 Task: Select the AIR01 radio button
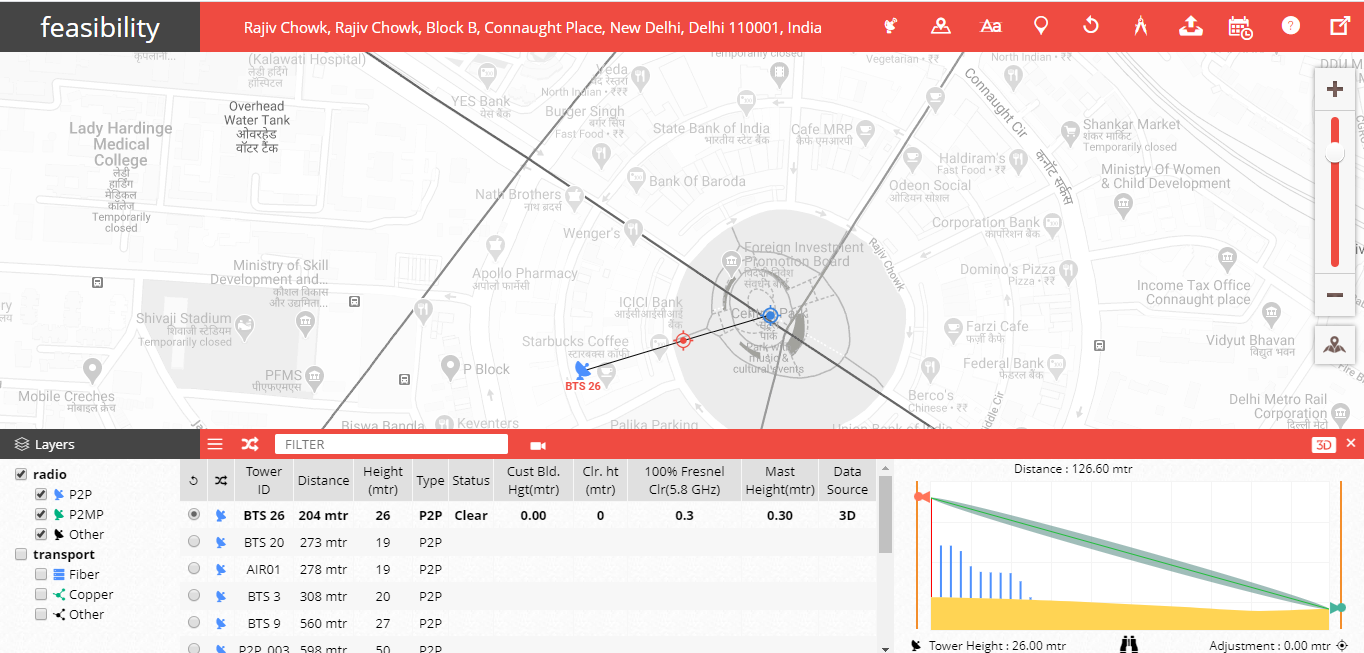pos(194,568)
